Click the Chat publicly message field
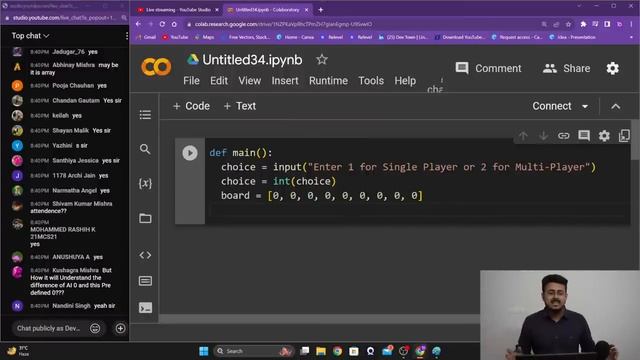The width and height of the screenshot is (640, 360). coord(48,328)
